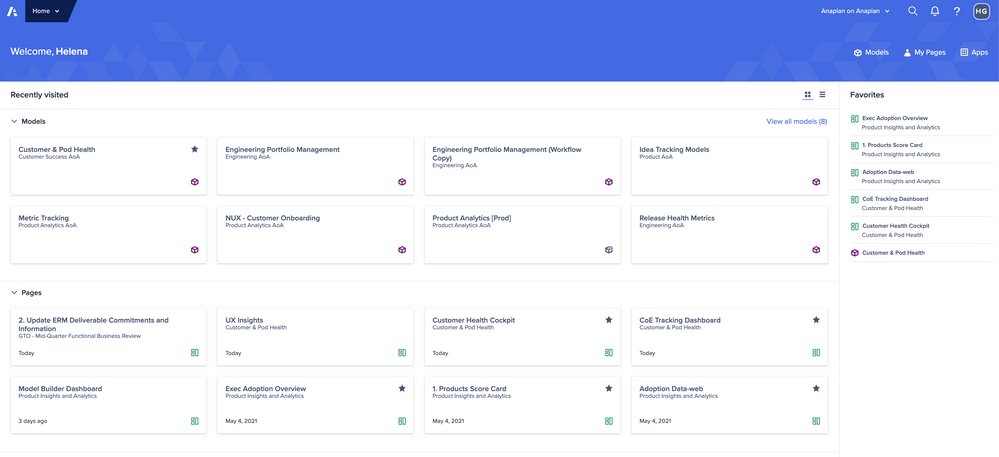
Task: Click model cube icon on Idea Tracking Models card
Action: point(816,182)
